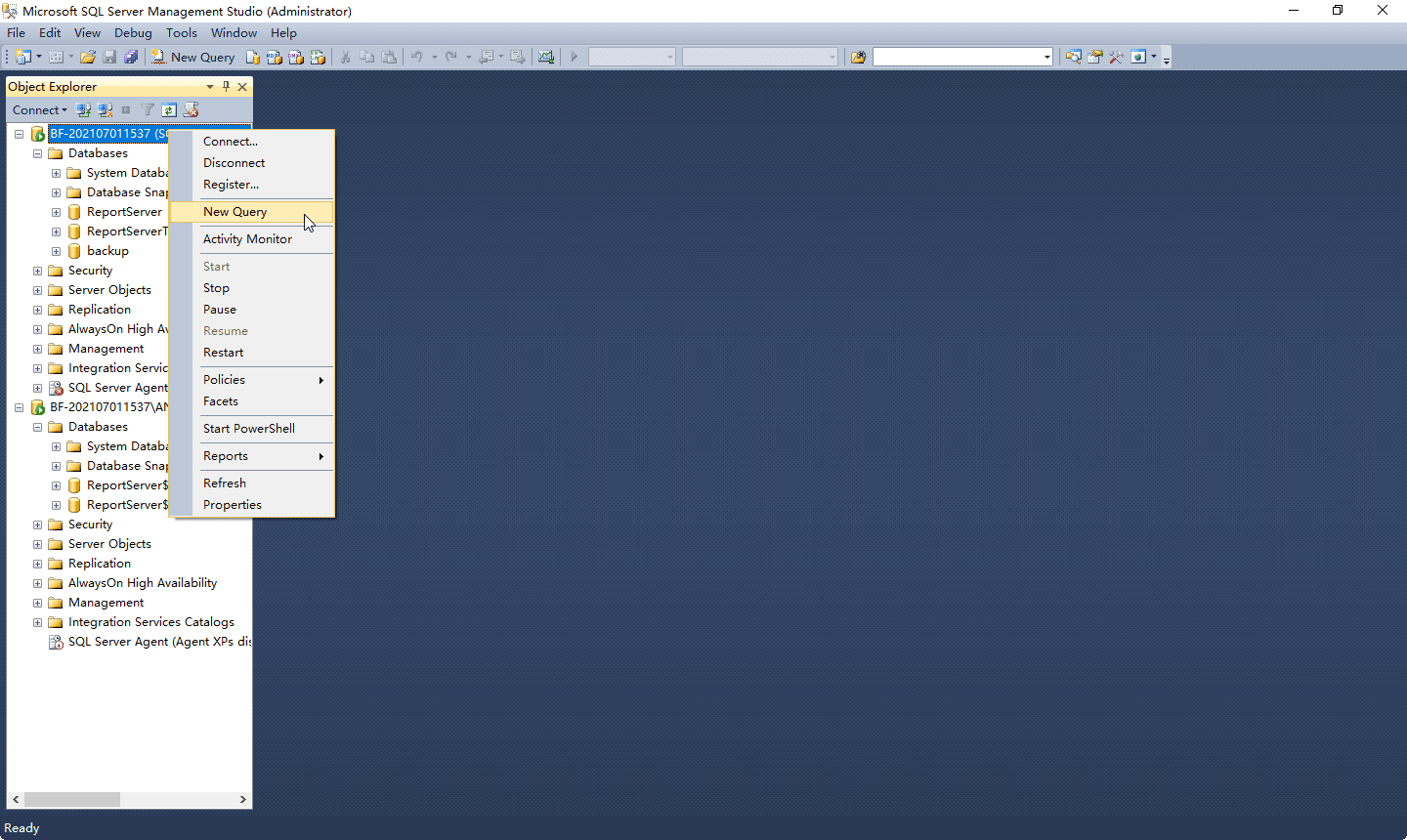1407x840 pixels.
Task: Click the New Project toolbar icon
Action: 22,57
